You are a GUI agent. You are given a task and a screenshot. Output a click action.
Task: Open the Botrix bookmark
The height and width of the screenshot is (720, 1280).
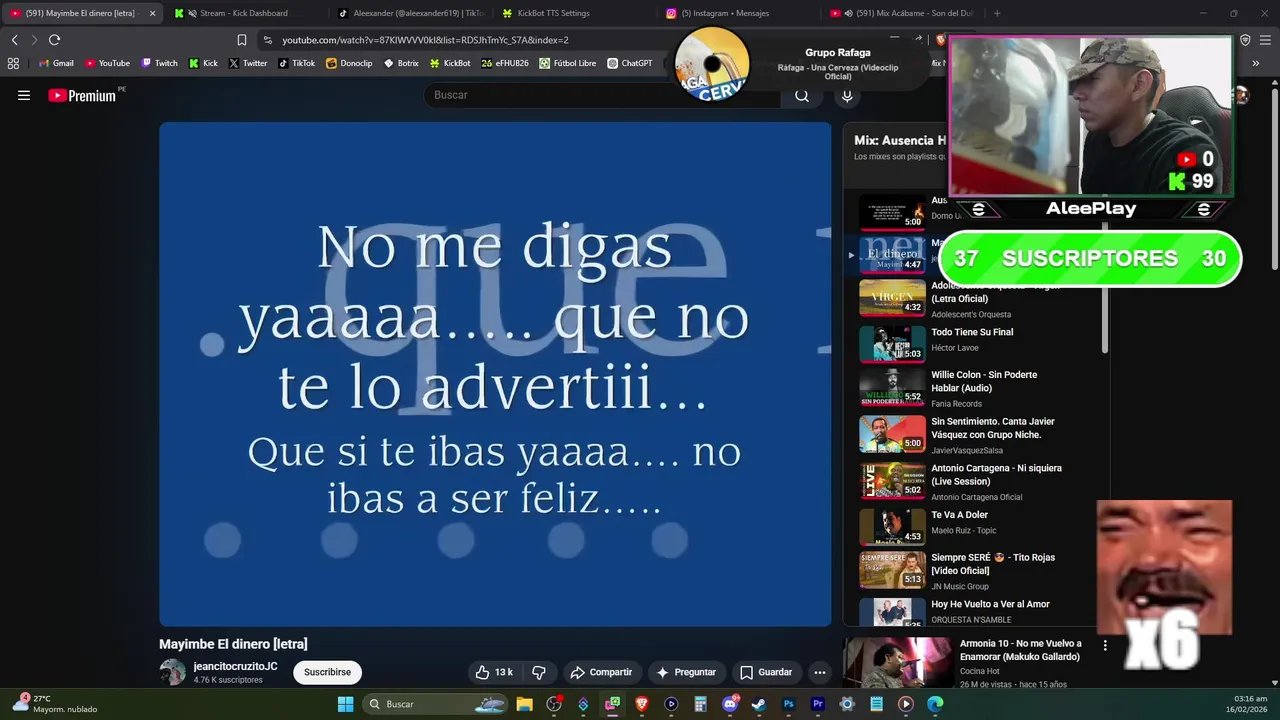point(401,63)
